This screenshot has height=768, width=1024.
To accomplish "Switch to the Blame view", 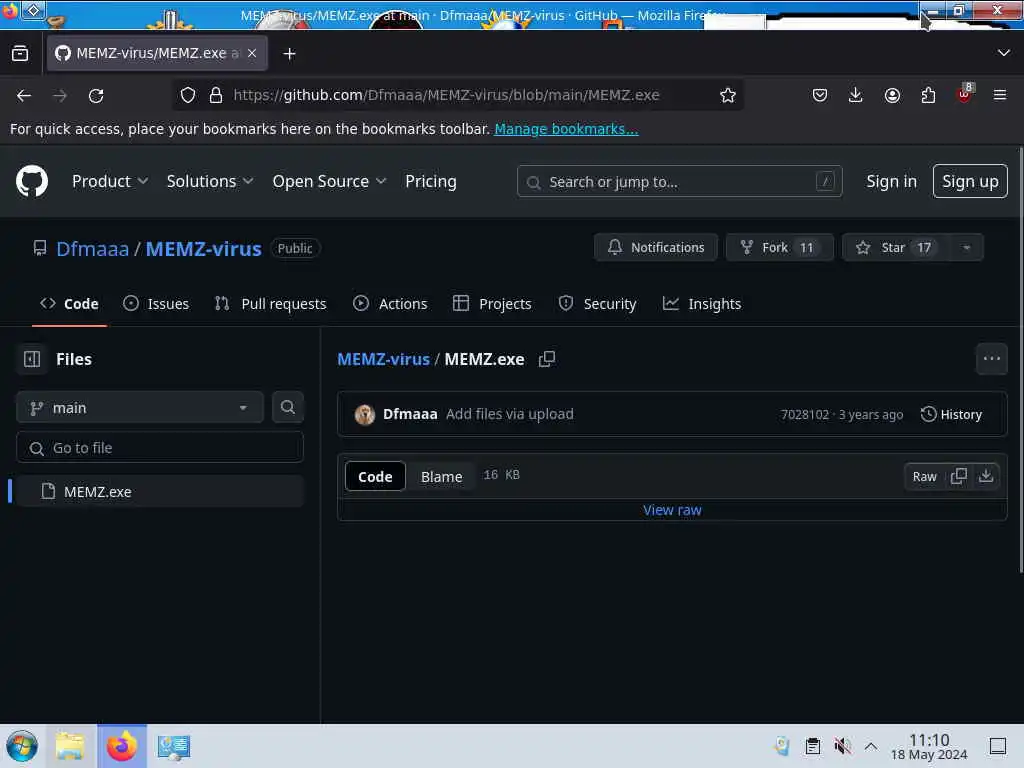I will tap(441, 477).
